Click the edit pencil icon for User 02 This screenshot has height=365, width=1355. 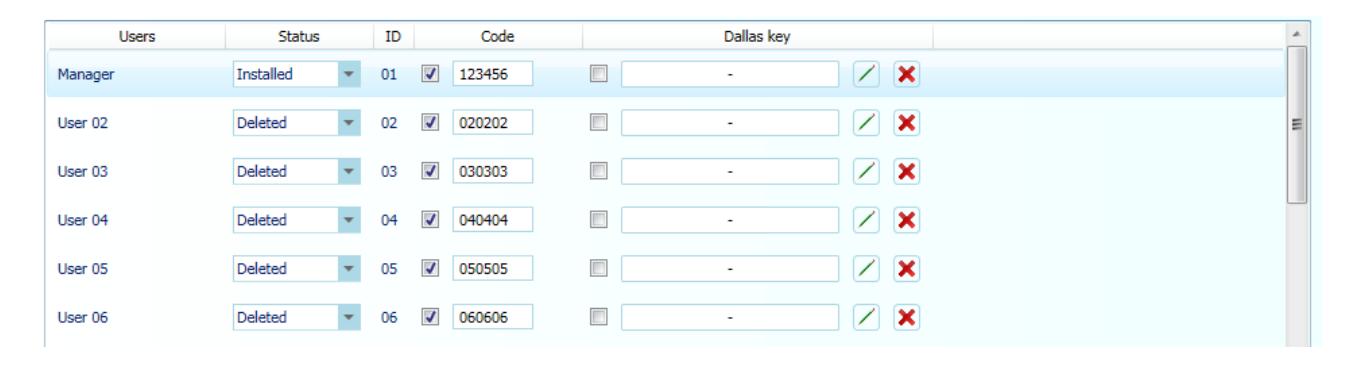pyautogui.click(x=866, y=123)
